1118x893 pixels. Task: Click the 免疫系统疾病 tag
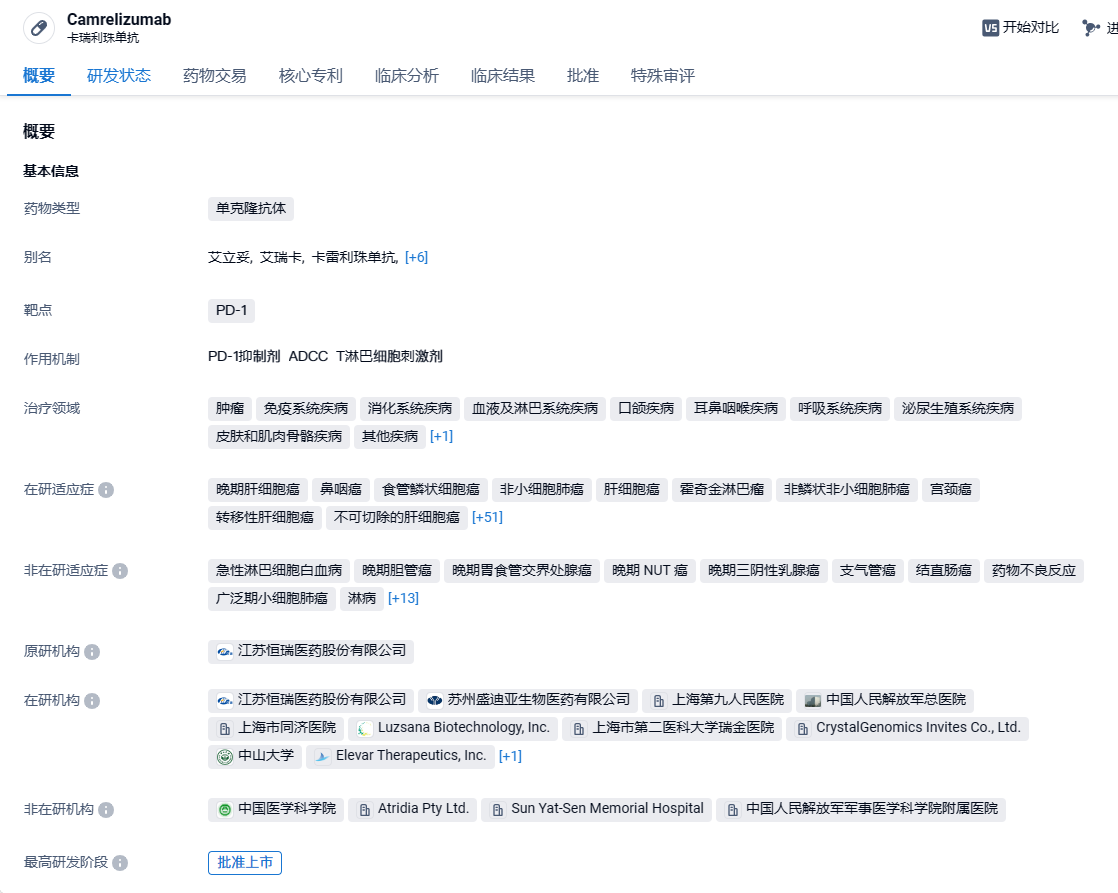[306, 409]
